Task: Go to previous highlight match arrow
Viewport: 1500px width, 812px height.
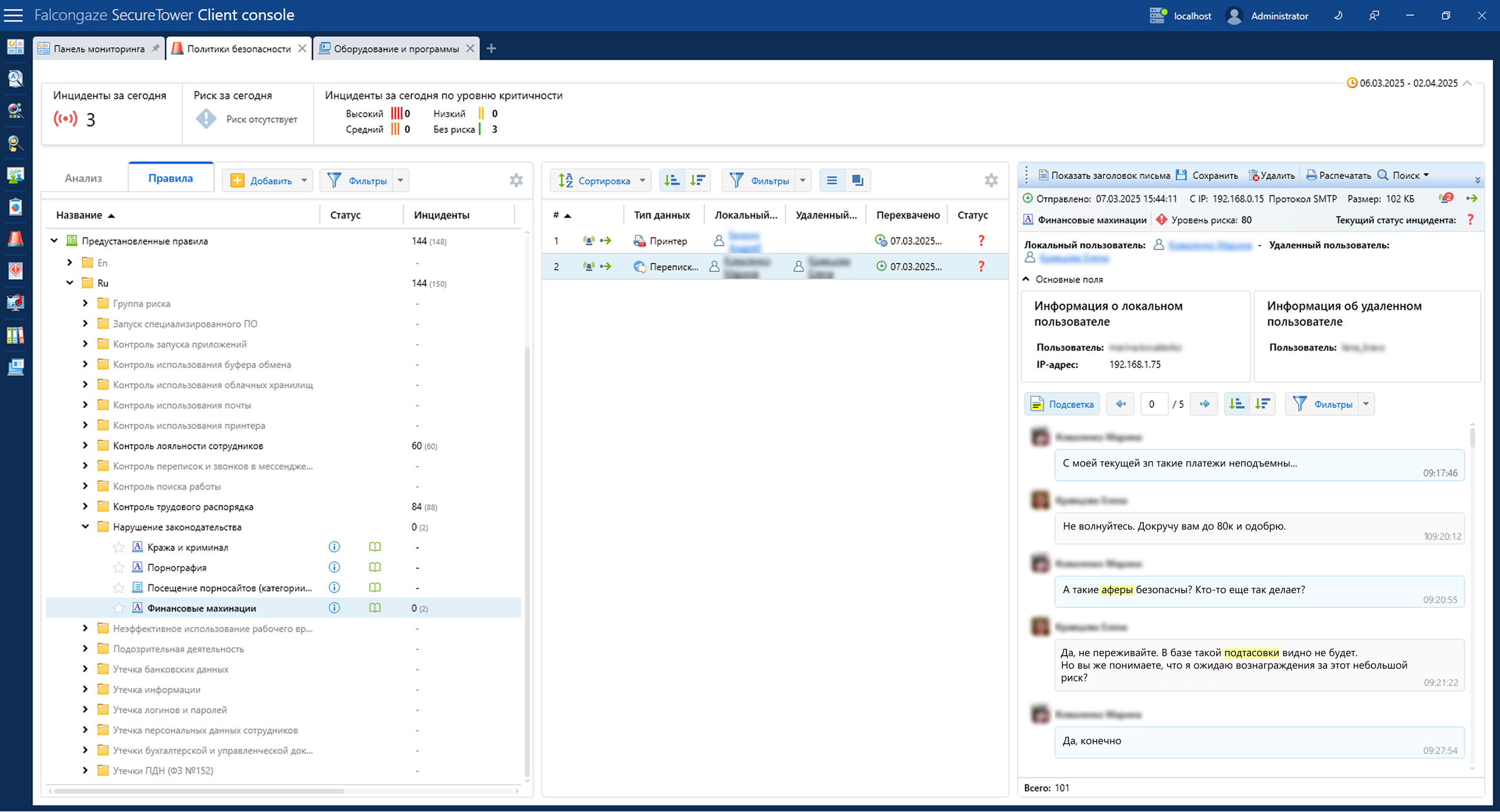Action: (x=1120, y=404)
